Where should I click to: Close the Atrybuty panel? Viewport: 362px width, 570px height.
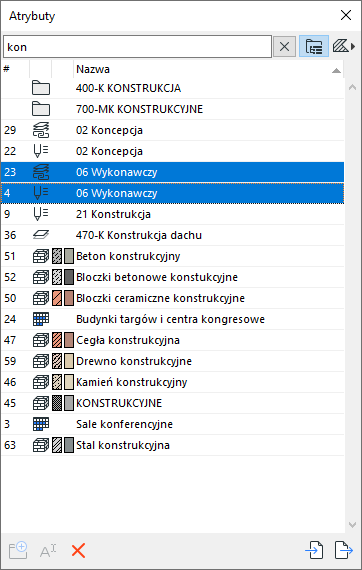coord(346,15)
